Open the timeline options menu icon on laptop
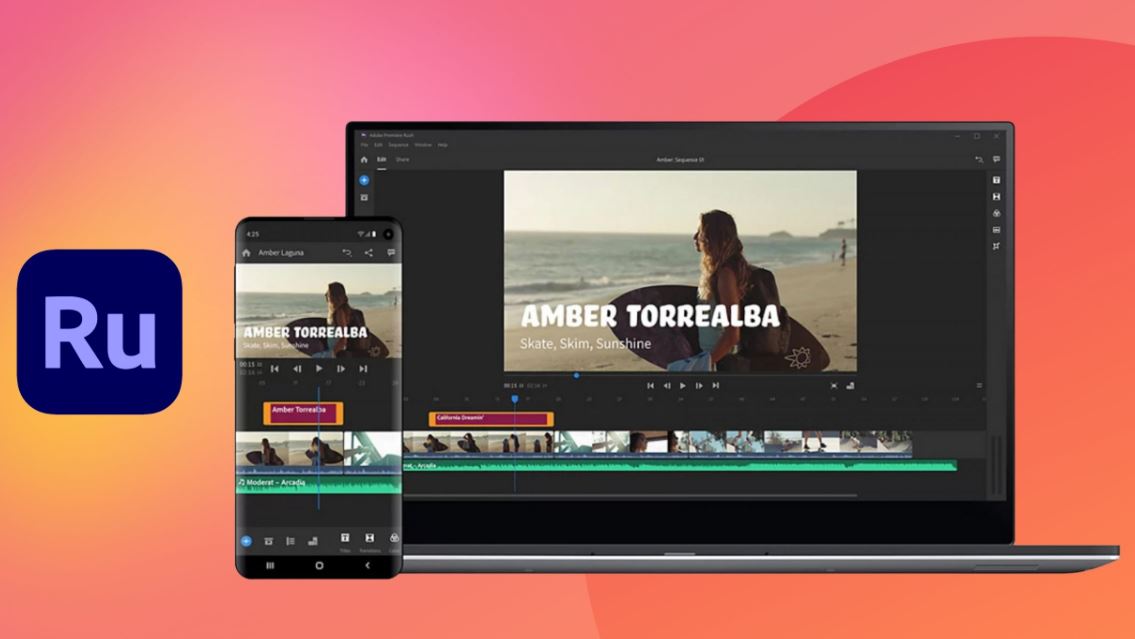 (x=979, y=386)
